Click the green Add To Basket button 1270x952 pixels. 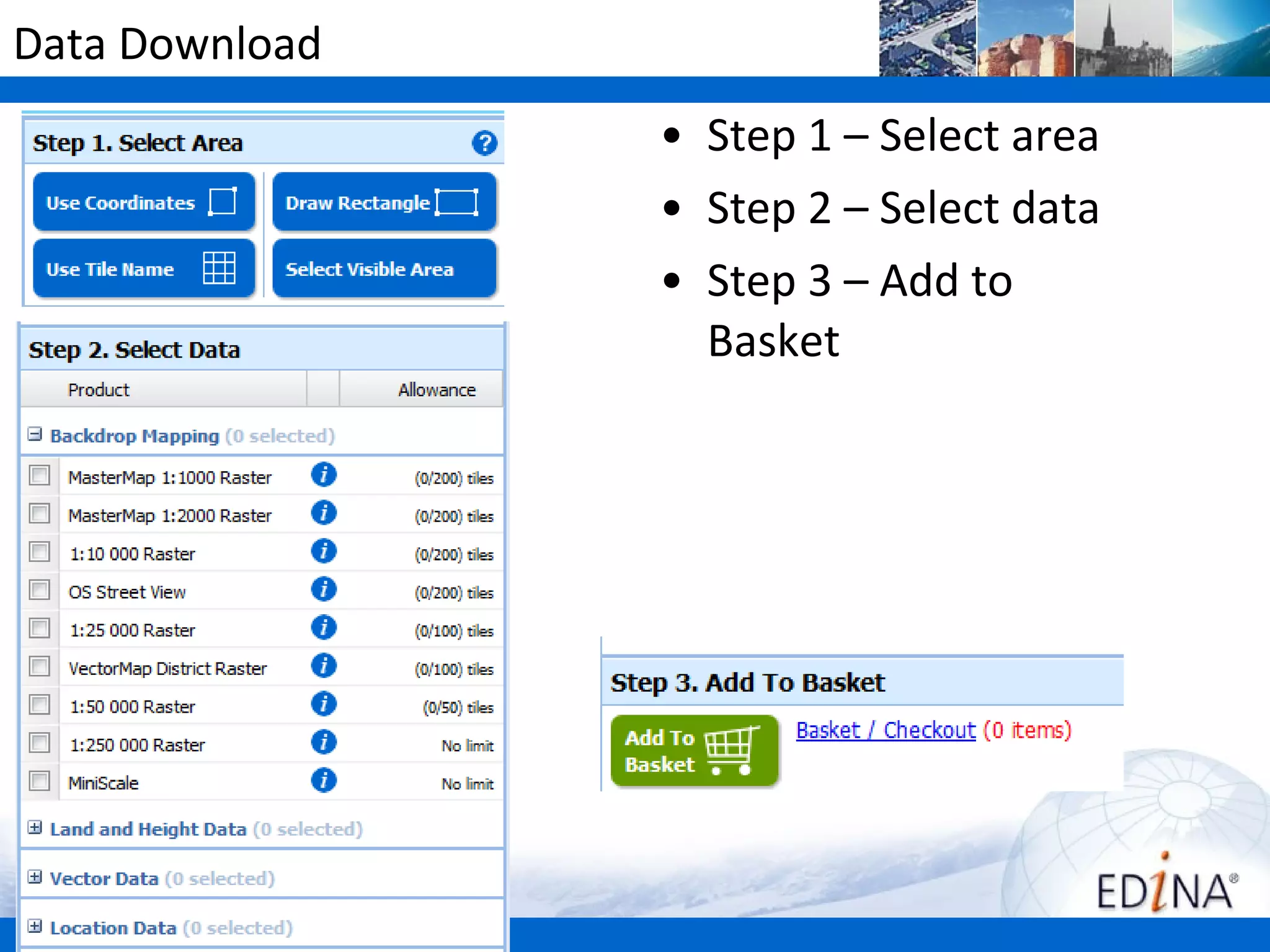click(695, 751)
